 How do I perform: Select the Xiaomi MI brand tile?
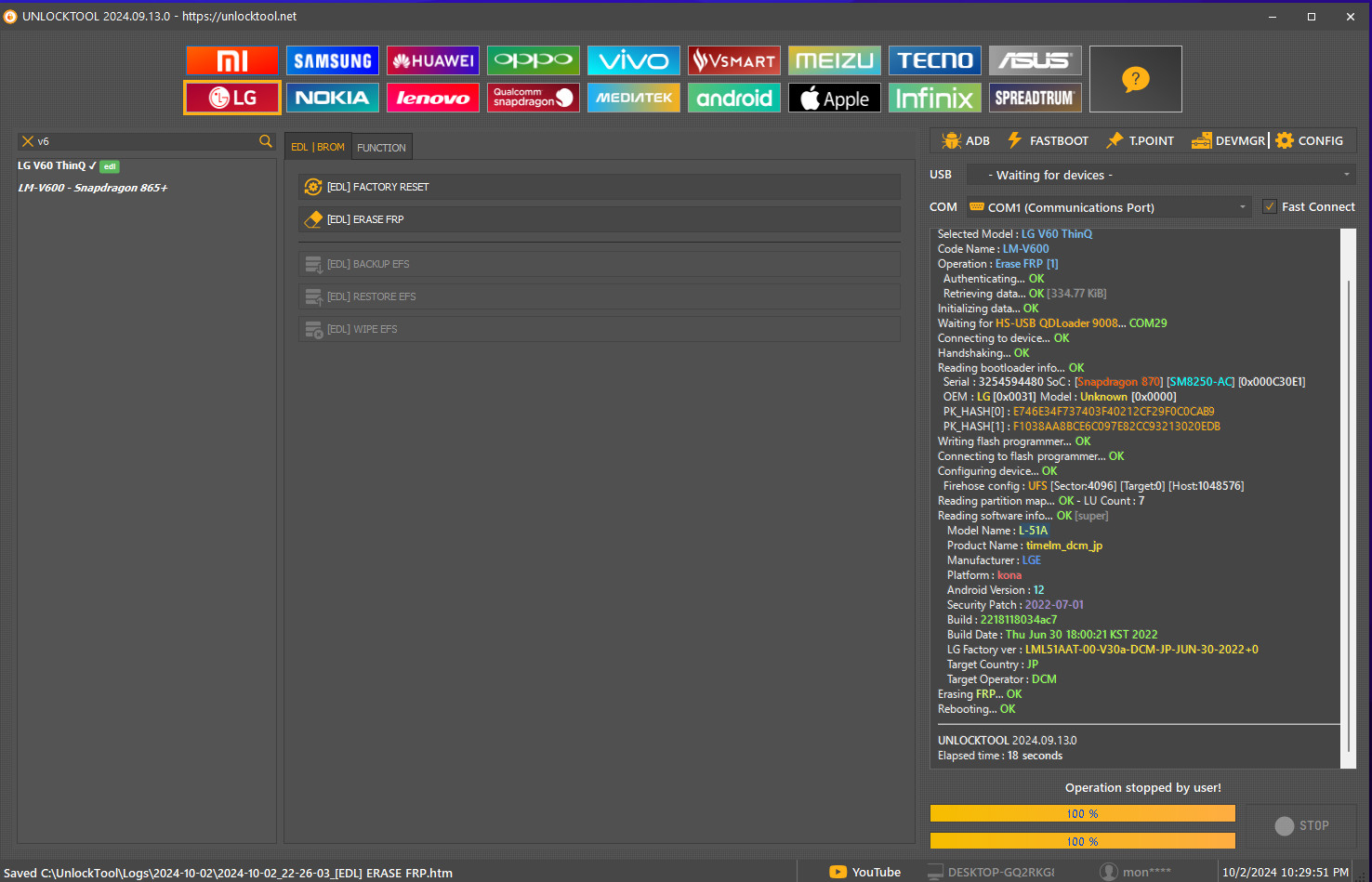pyautogui.click(x=232, y=60)
